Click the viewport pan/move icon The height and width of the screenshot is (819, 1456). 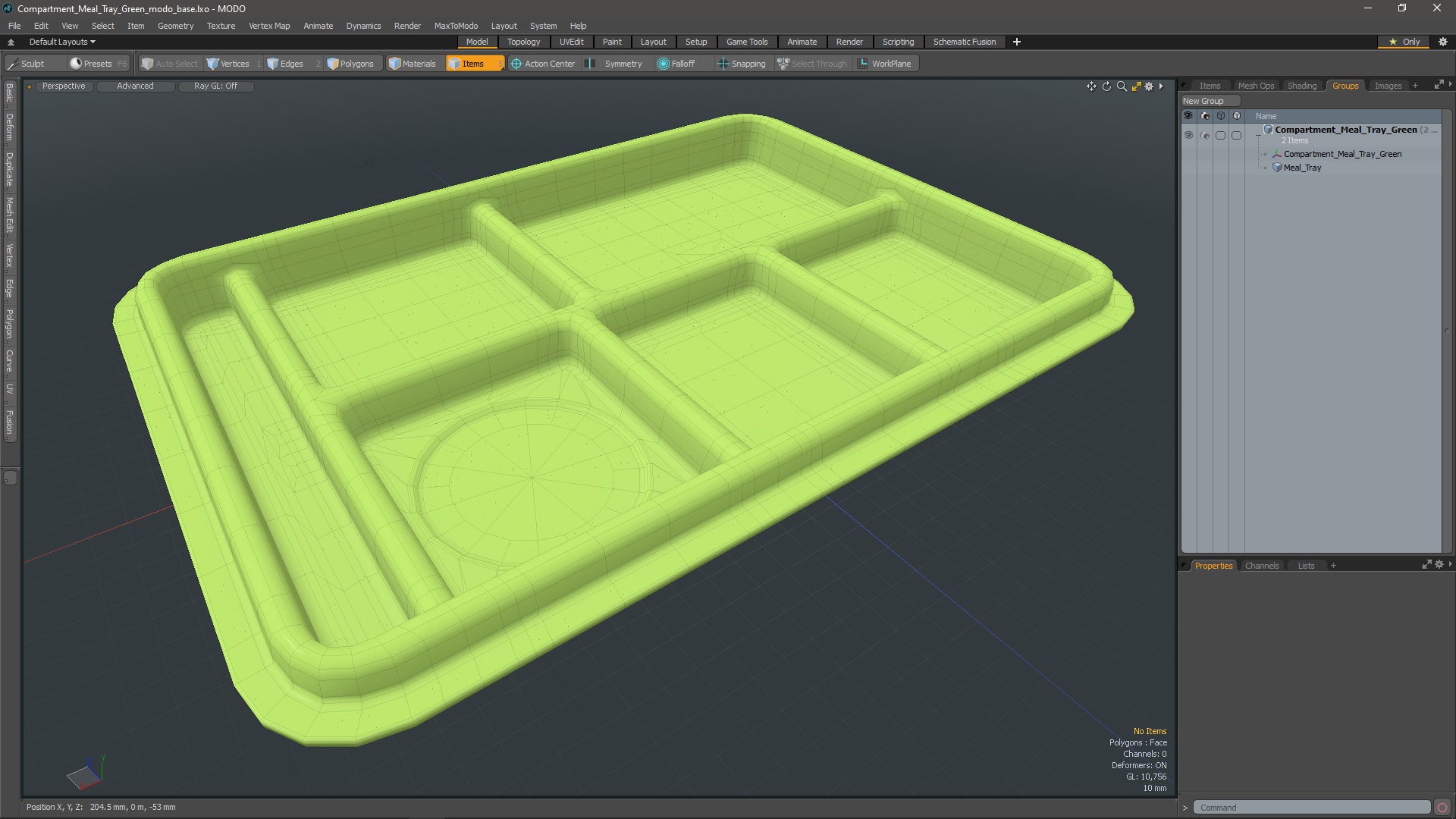tap(1091, 86)
